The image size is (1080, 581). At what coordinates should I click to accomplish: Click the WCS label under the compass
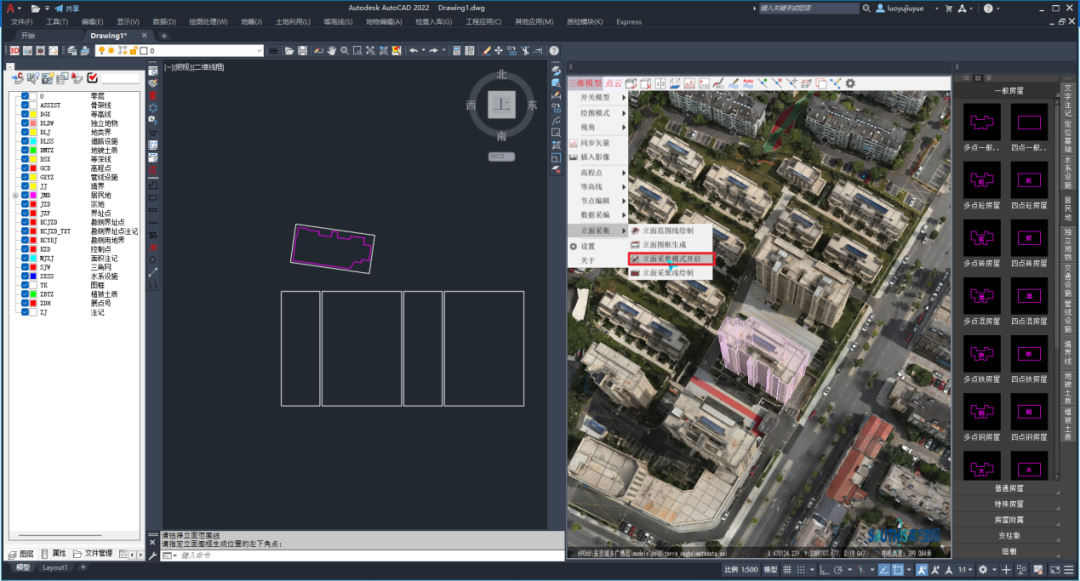(x=501, y=157)
